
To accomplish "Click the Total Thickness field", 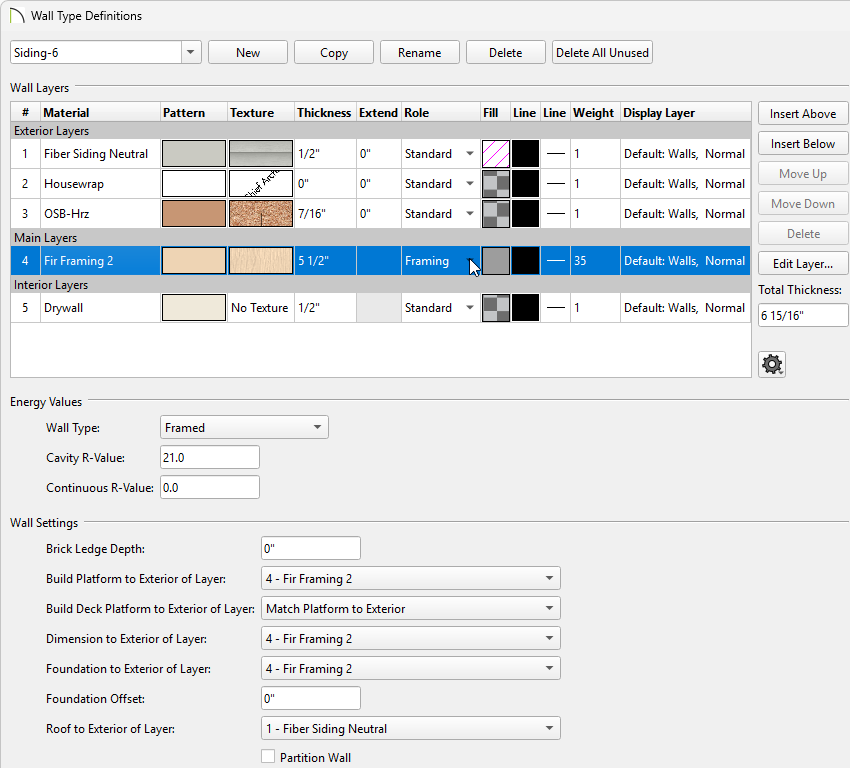I will pyautogui.click(x=803, y=315).
